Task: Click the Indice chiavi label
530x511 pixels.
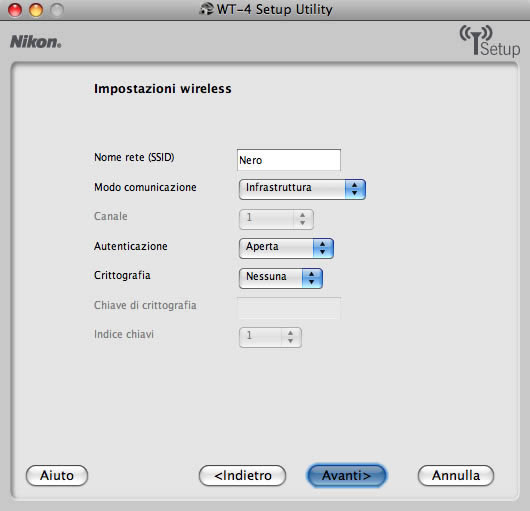Action: [x=124, y=334]
